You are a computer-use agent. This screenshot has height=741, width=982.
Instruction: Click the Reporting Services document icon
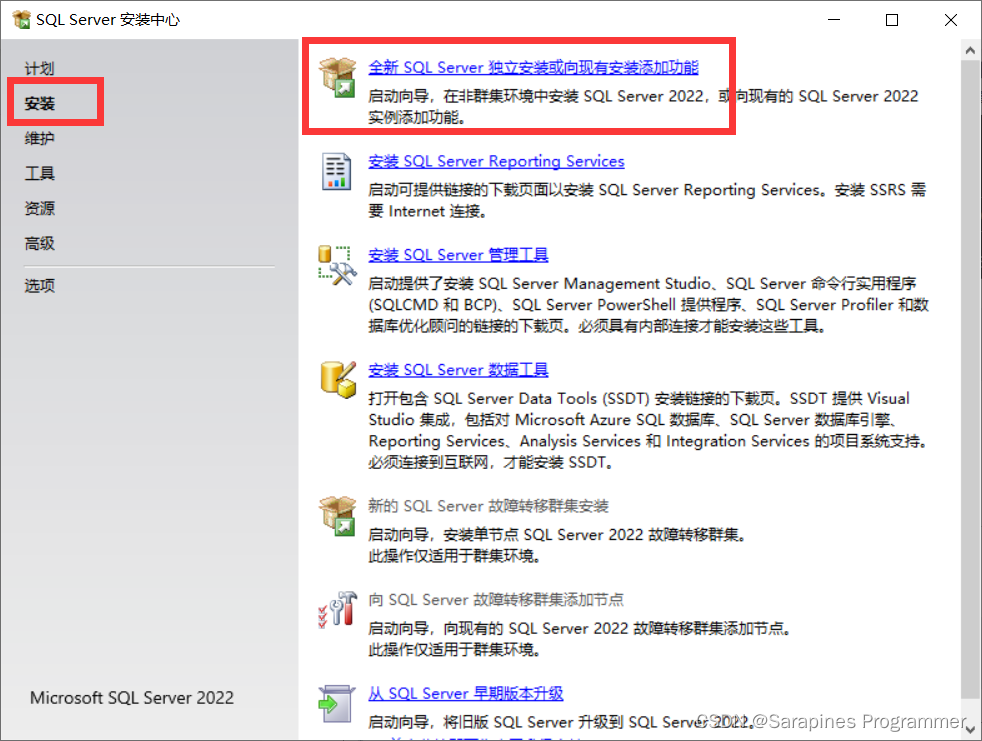click(x=336, y=171)
